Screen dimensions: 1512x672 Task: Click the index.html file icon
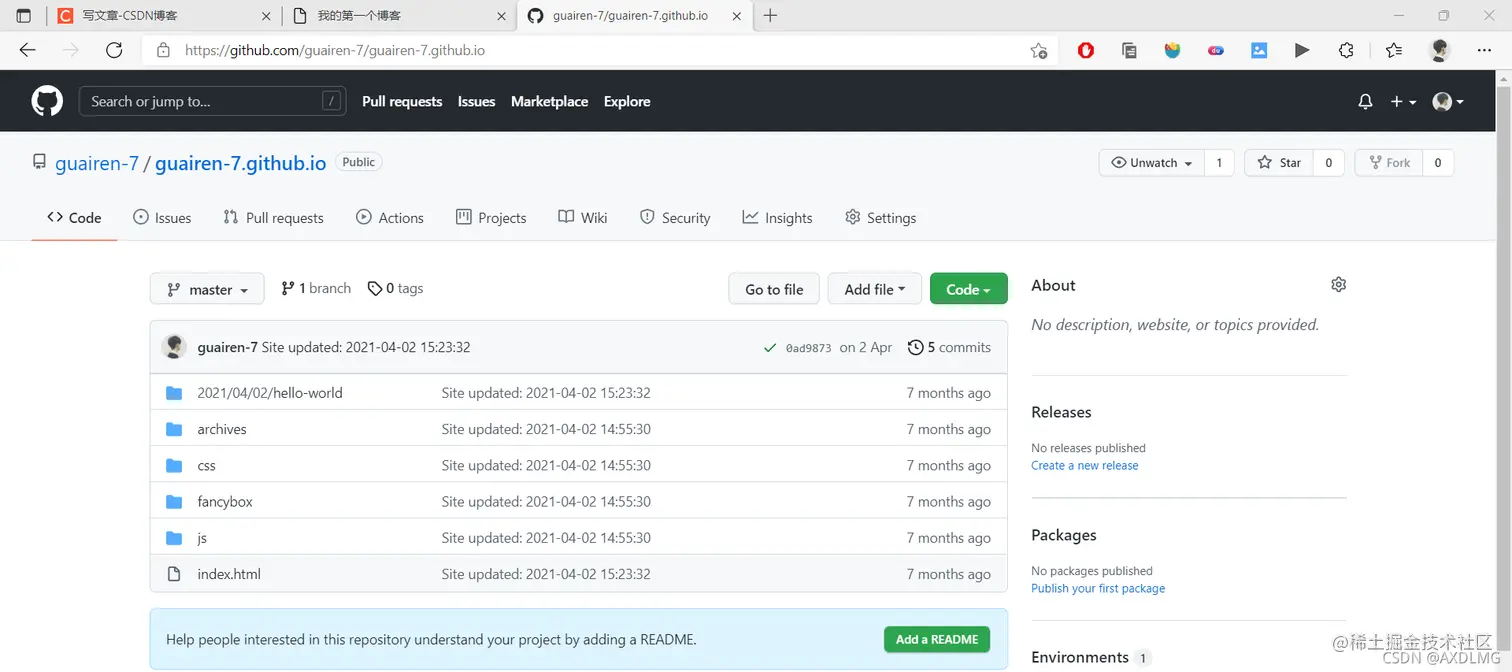(x=174, y=574)
